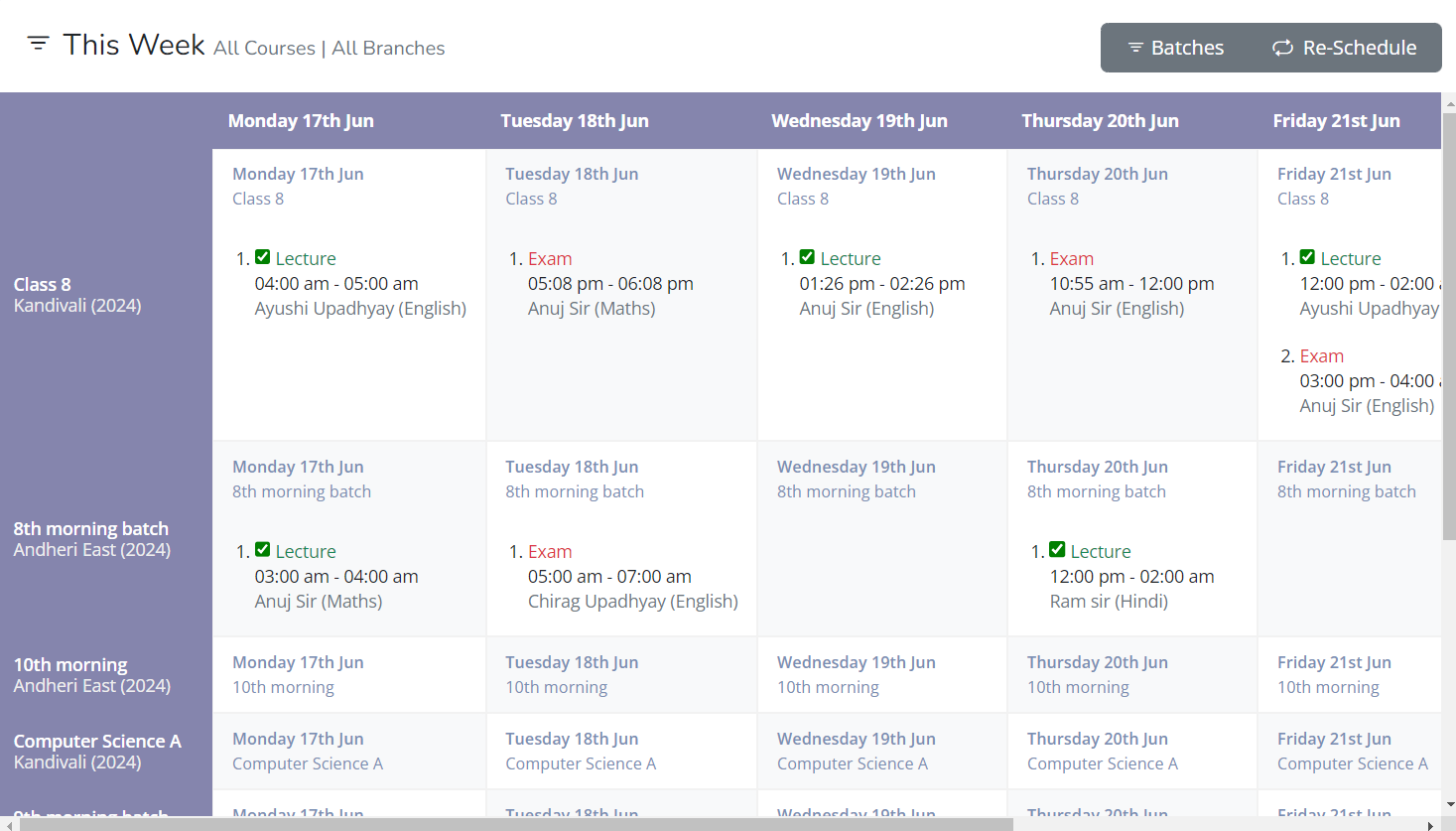Image resolution: width=1456 pixels, height=831 pixels.
Task: Toggle Thursday 8th morning batch Lecture checkbox
Action: 1057,550
